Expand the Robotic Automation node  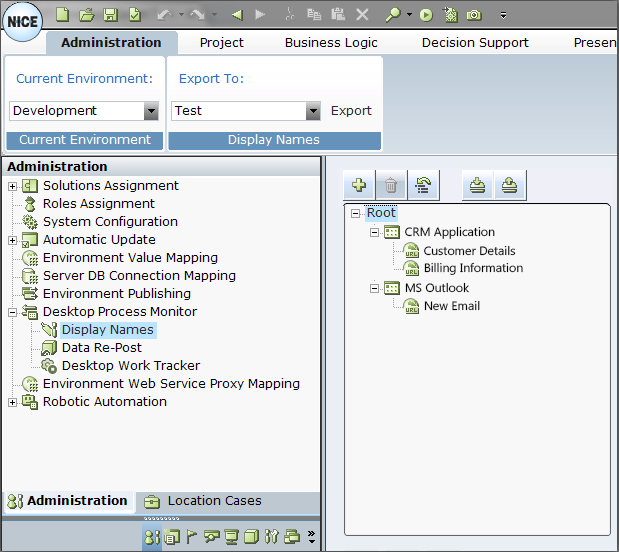coord(12,402)
